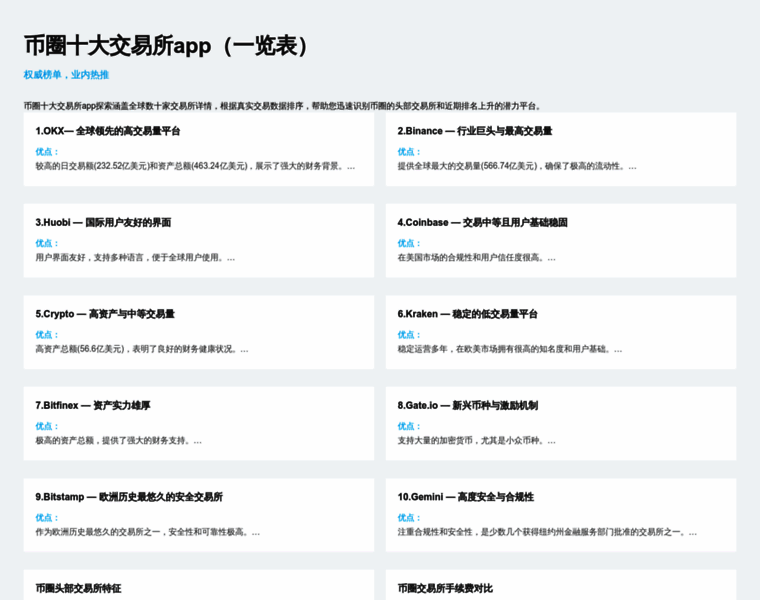Click the 优点 label in the Huobi card
The image size is (760, 600).
tap(47, 243)
